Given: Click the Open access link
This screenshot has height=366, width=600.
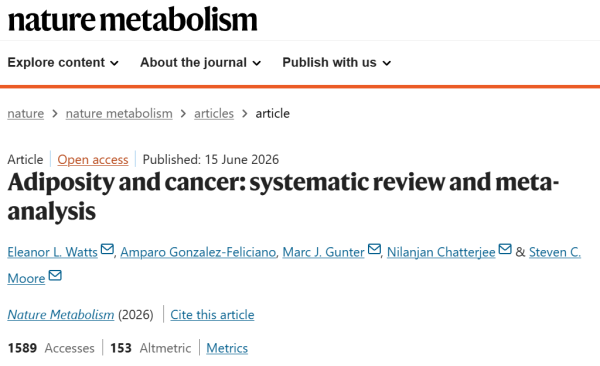Looking at the screenshot, I should pyautogui.click(x=93, y=160).
